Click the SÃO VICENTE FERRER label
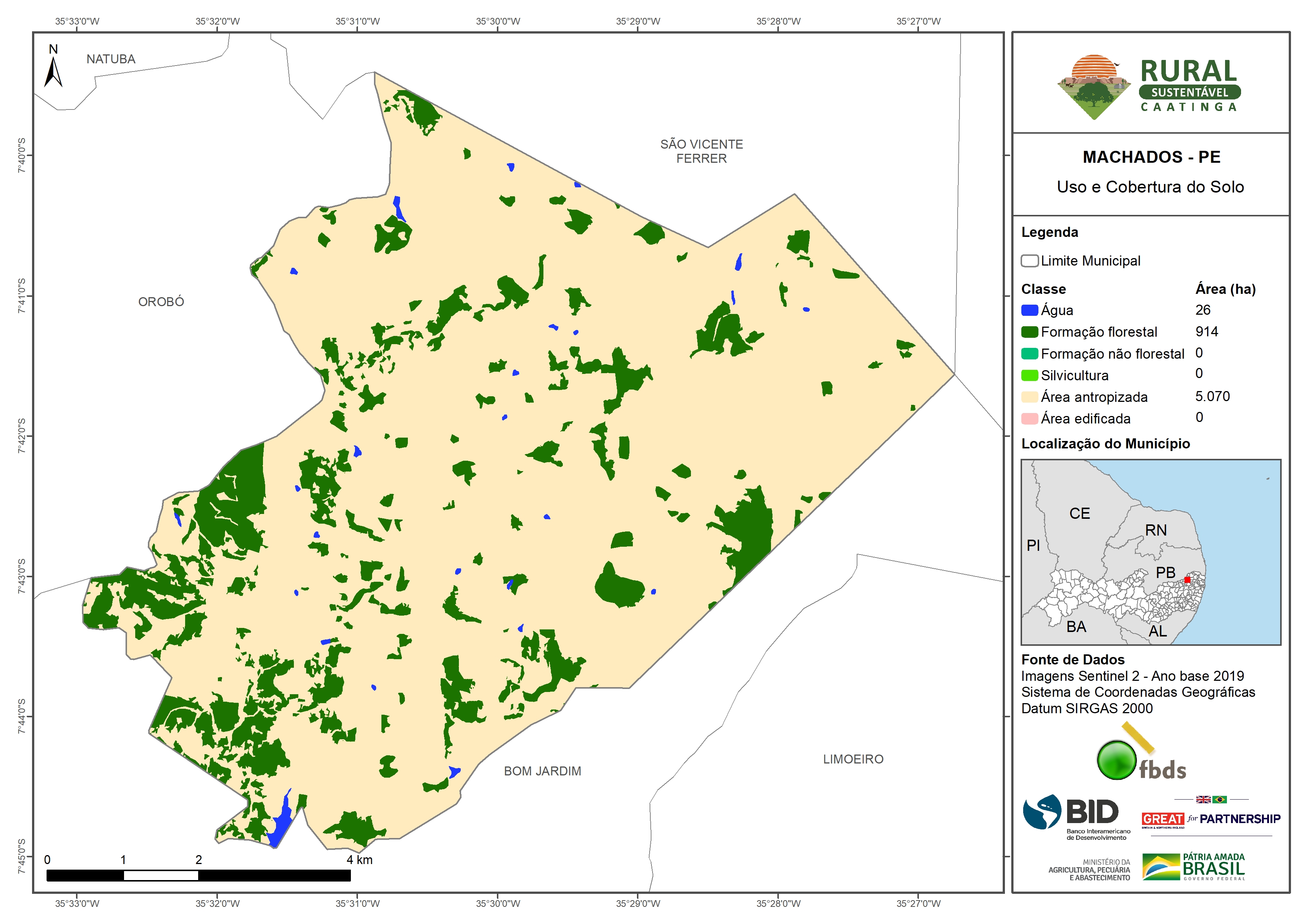The width and height of the screenshot is (1307, 924). [x=701, y=151]
